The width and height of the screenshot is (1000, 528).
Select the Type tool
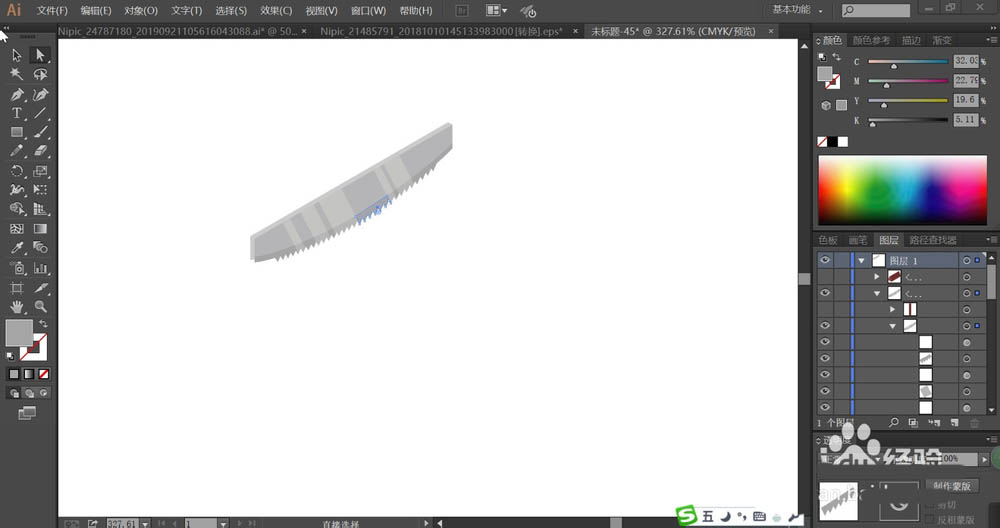(17, 114)
